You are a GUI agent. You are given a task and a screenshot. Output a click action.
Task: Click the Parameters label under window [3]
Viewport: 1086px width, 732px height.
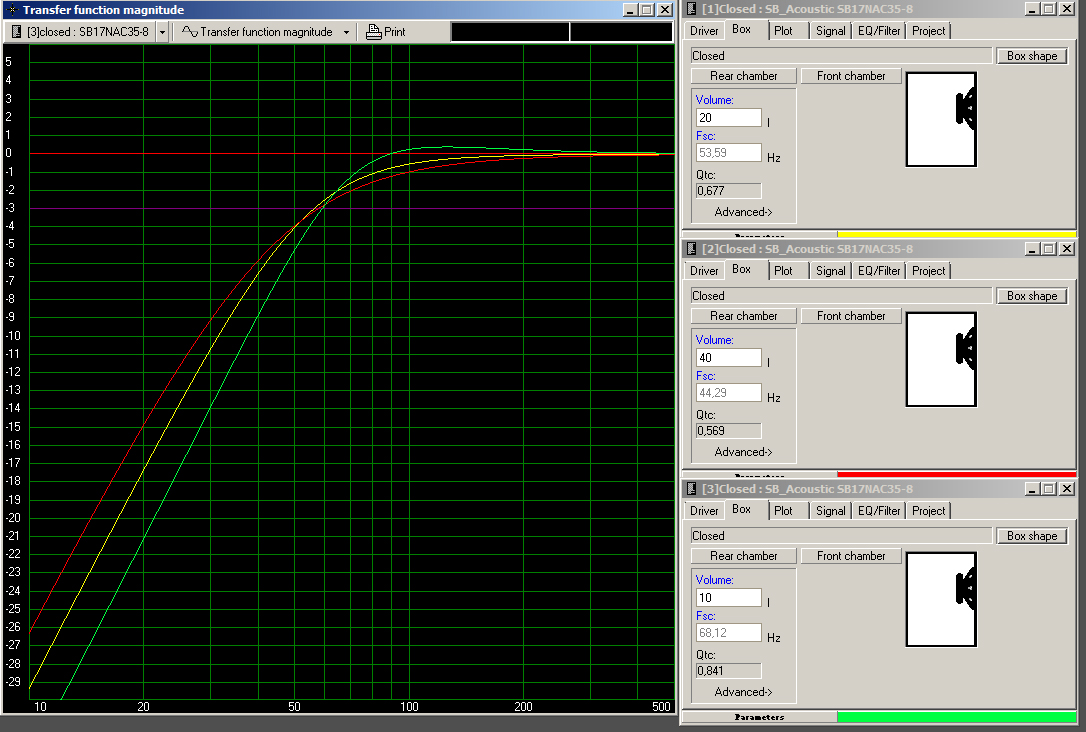tap(759, 717)
